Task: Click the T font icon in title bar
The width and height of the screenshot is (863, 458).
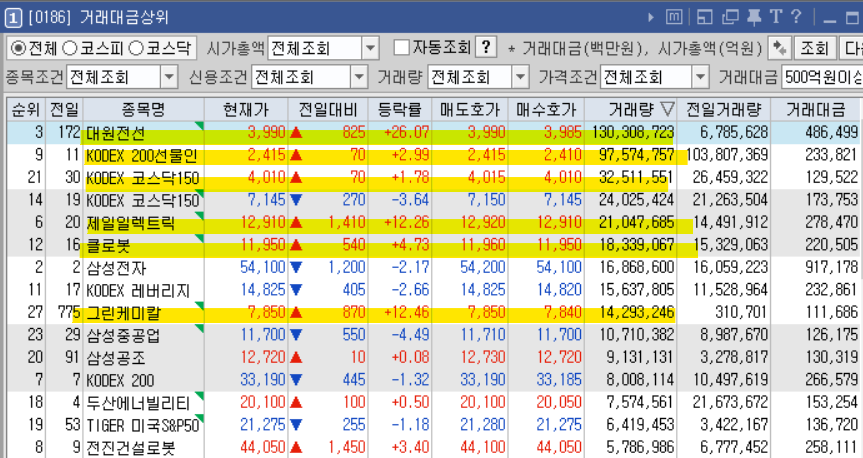Action: click(x=776, y=17)
